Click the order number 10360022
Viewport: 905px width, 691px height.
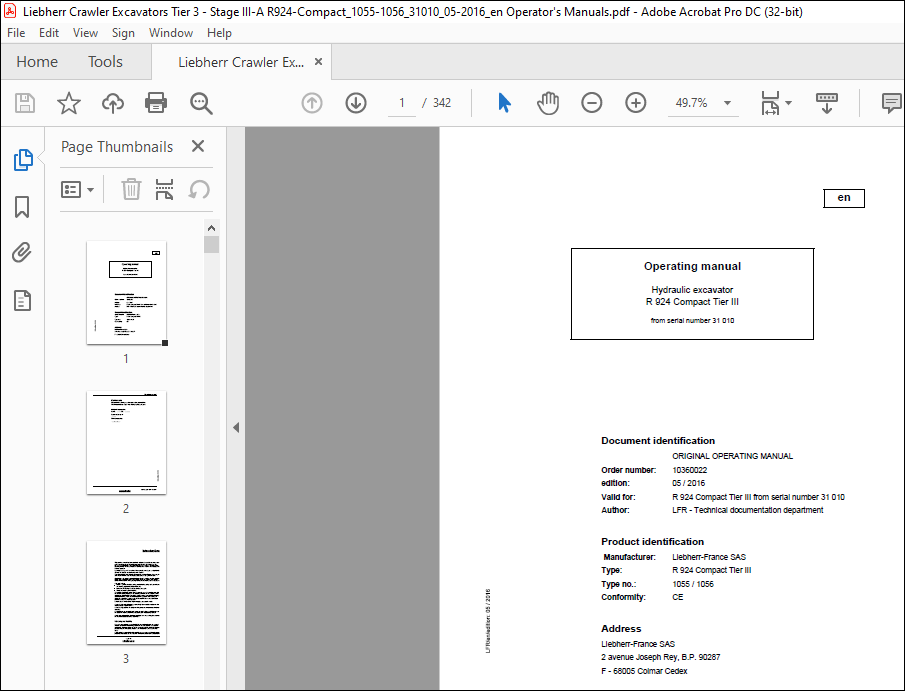point(689,470)
